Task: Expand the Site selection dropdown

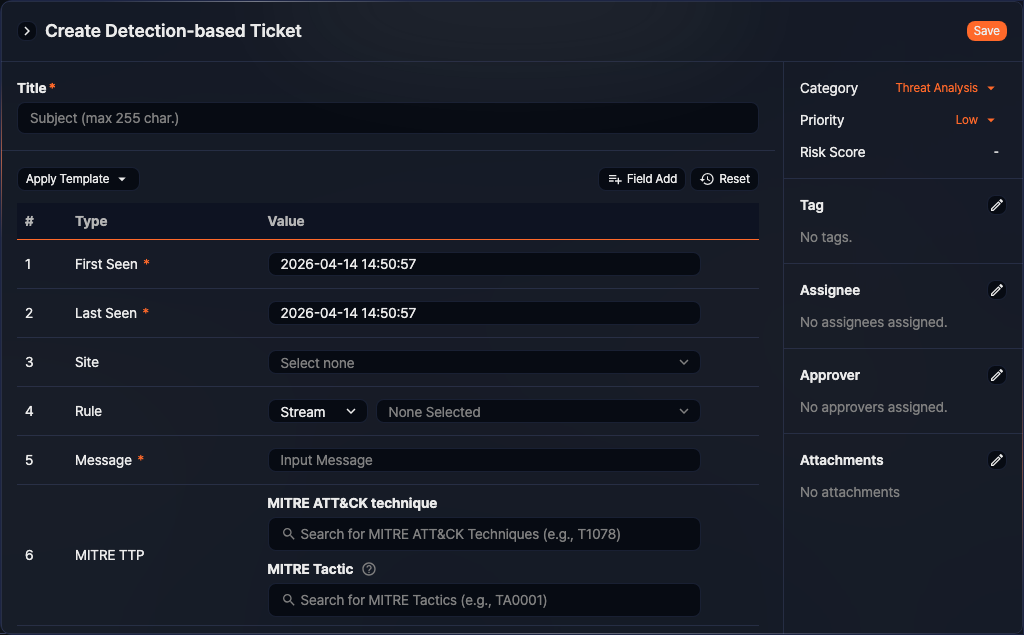Action: 484,362
